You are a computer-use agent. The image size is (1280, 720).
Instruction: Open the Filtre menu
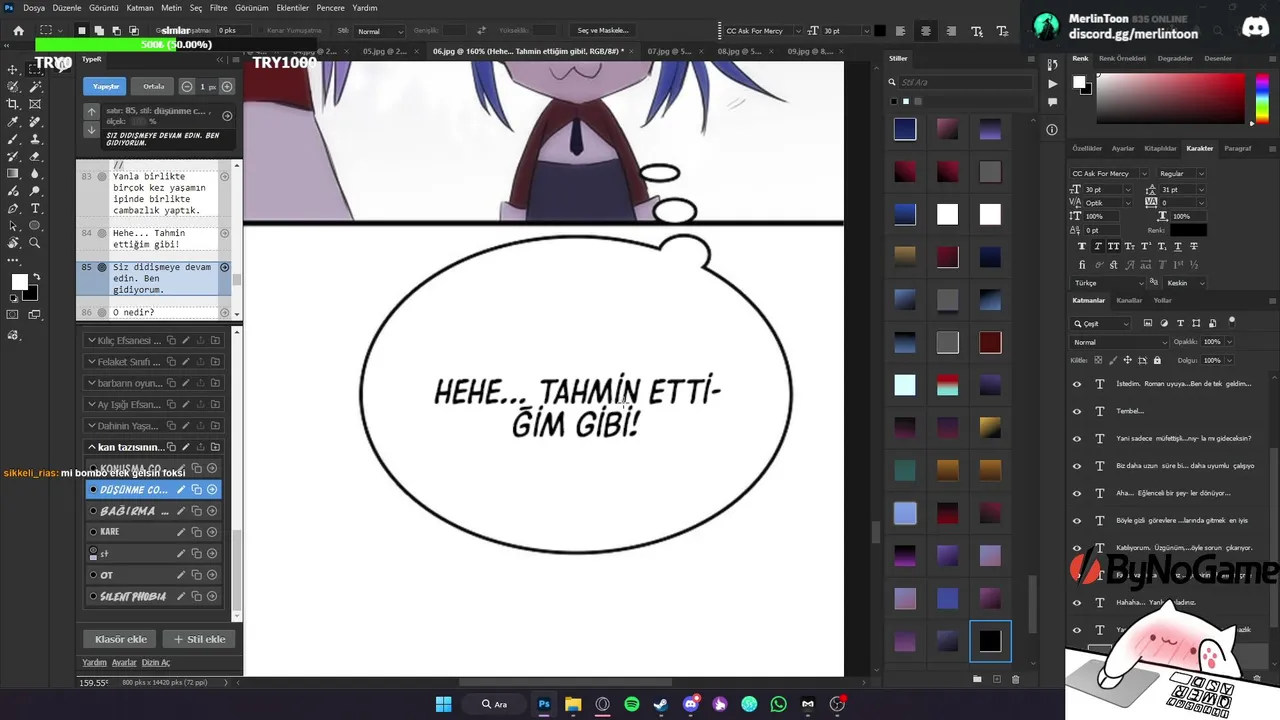point(218,7)
